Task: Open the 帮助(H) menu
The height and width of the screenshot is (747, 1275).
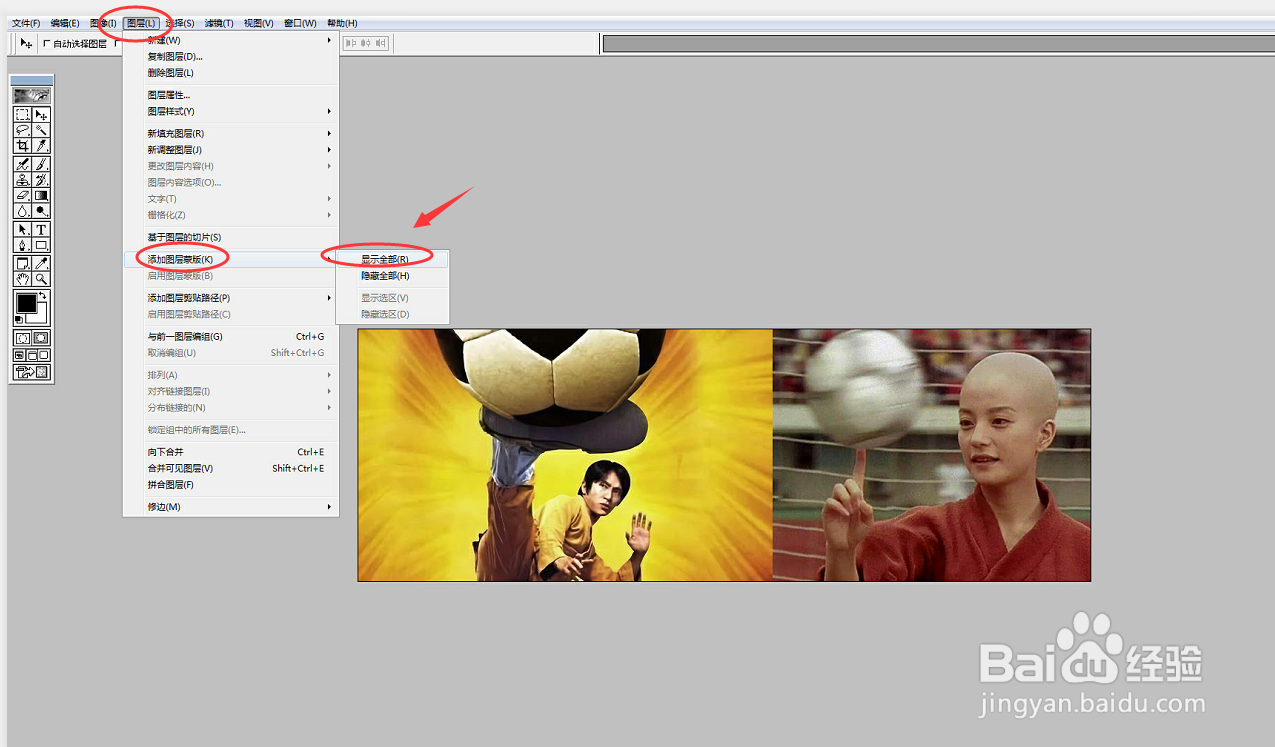Action: click(342, 23)
